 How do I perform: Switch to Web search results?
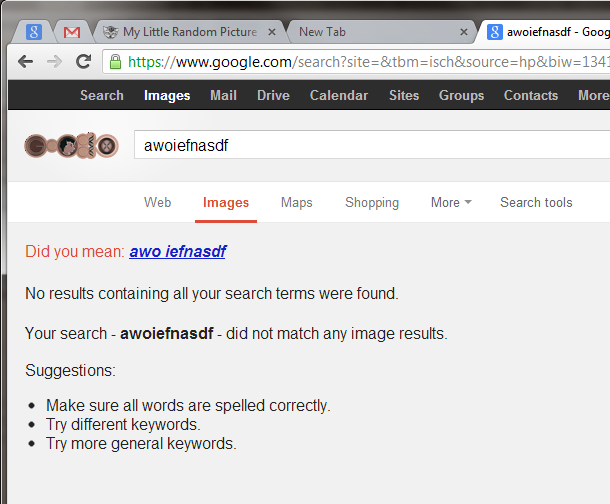[x=158, y=202]
